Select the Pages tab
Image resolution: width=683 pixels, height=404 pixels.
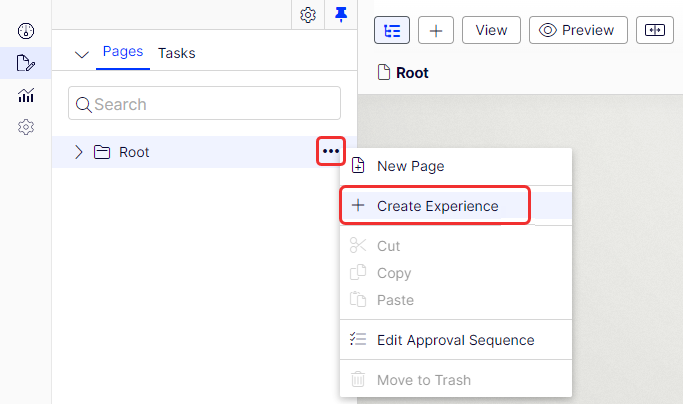point(123,51)
